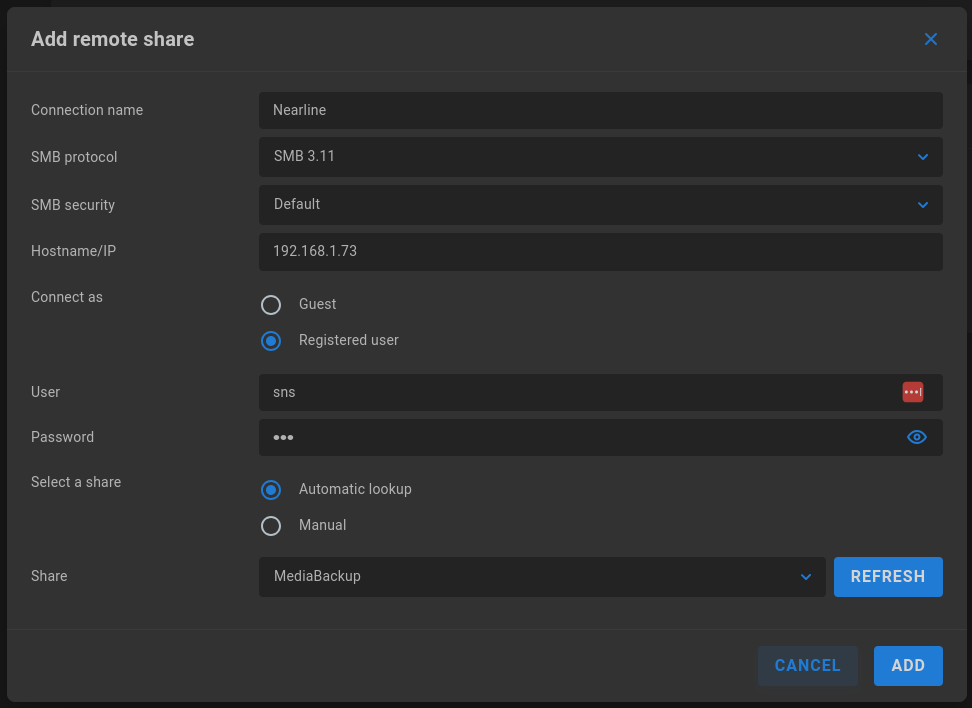
Task: Select the Guest radio button
Action: tap(271, 304)
